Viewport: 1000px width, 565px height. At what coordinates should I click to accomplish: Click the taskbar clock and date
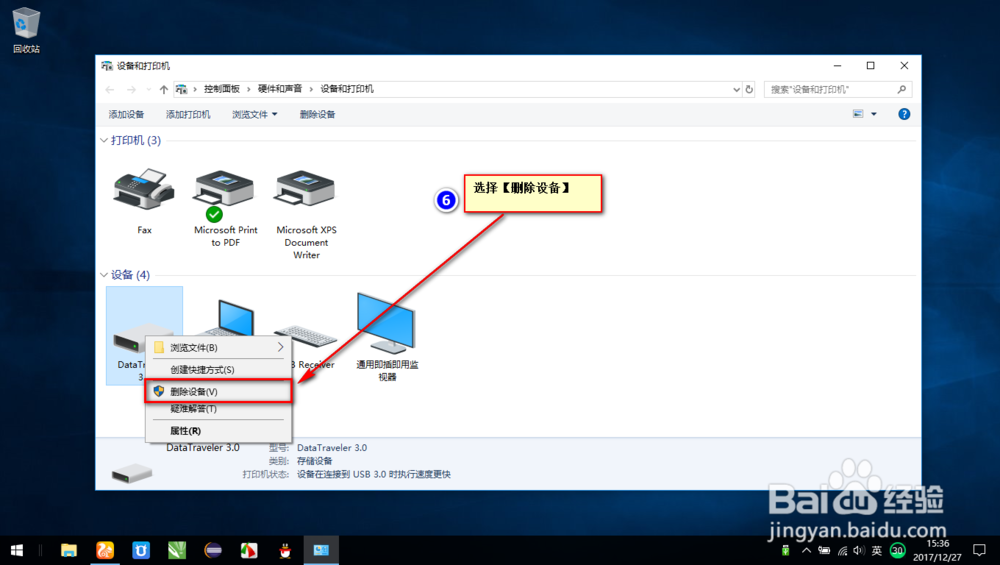click(938, 550)
